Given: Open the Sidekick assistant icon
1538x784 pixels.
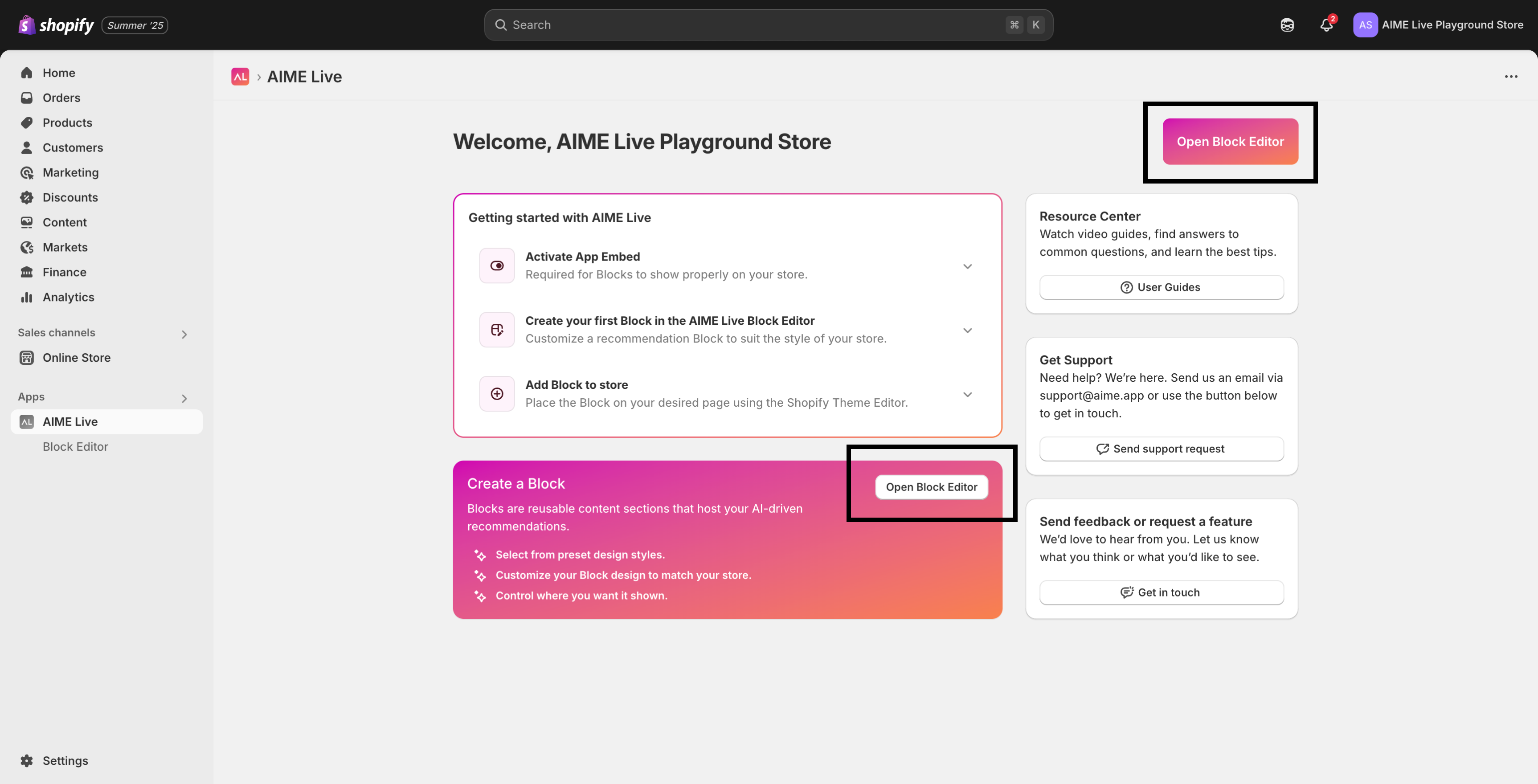Looking at the screenshot, I should tap(1287, 25).
